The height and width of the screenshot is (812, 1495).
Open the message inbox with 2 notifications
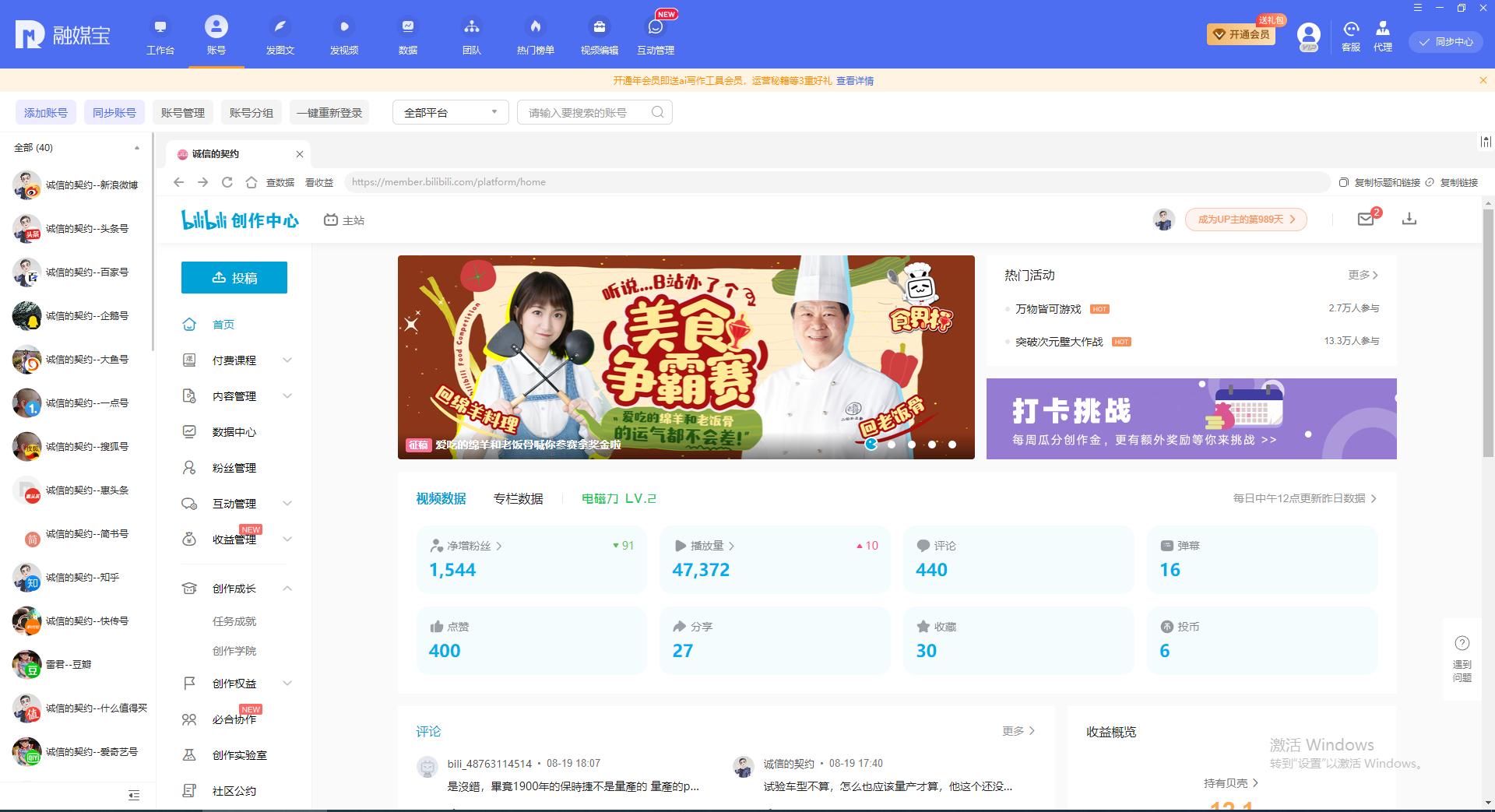tap(1366, 220)
